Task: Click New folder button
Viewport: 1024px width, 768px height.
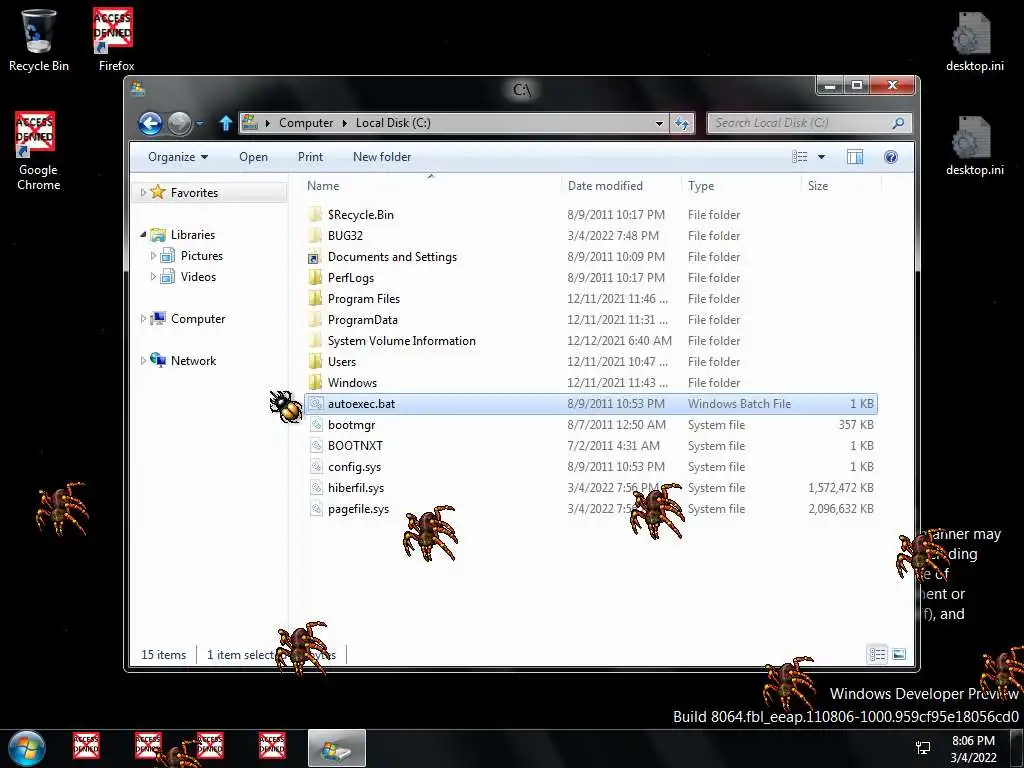Action: pos(382,157)
